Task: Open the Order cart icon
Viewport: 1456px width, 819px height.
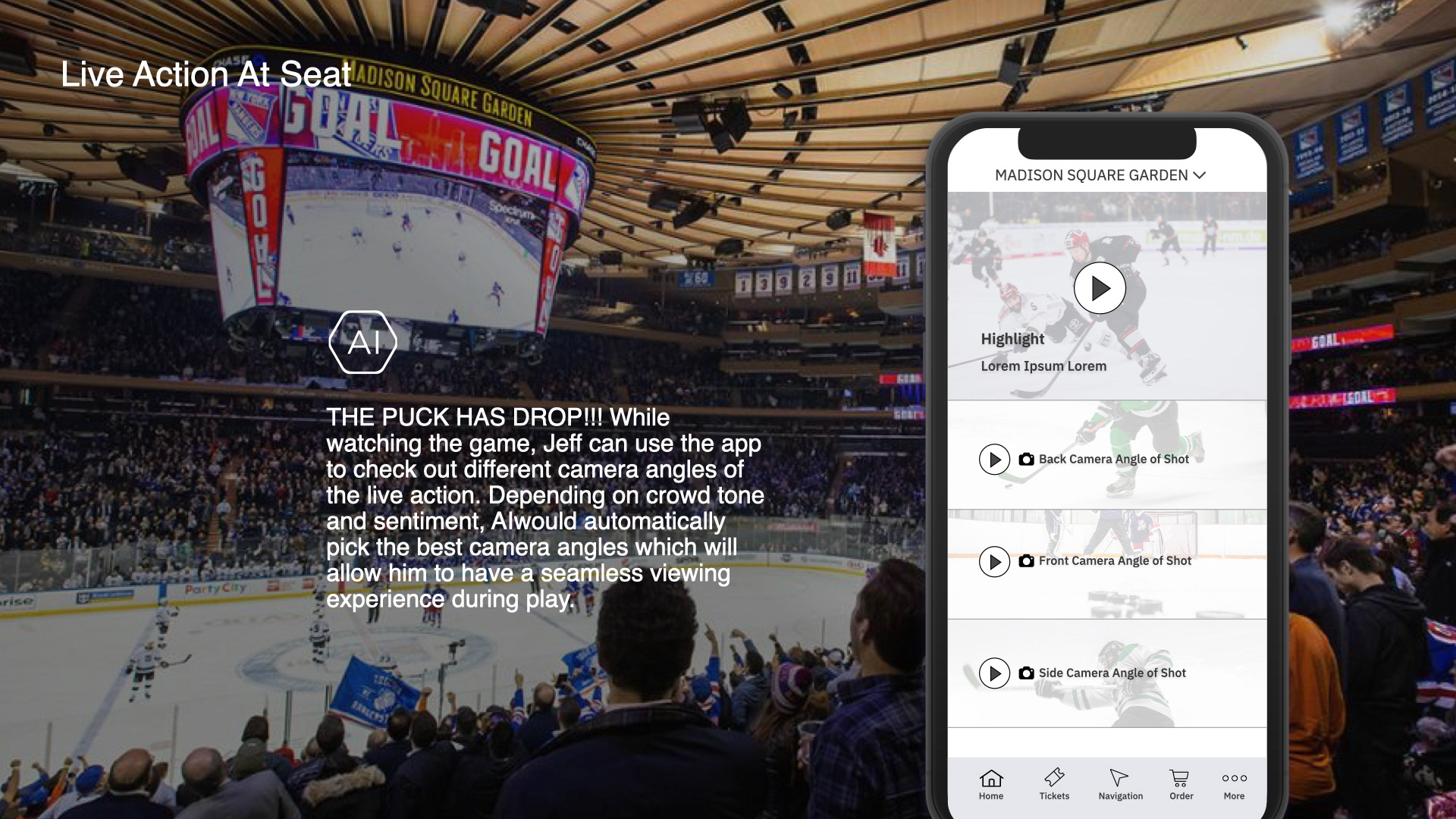Action: tap(1180, 778)
